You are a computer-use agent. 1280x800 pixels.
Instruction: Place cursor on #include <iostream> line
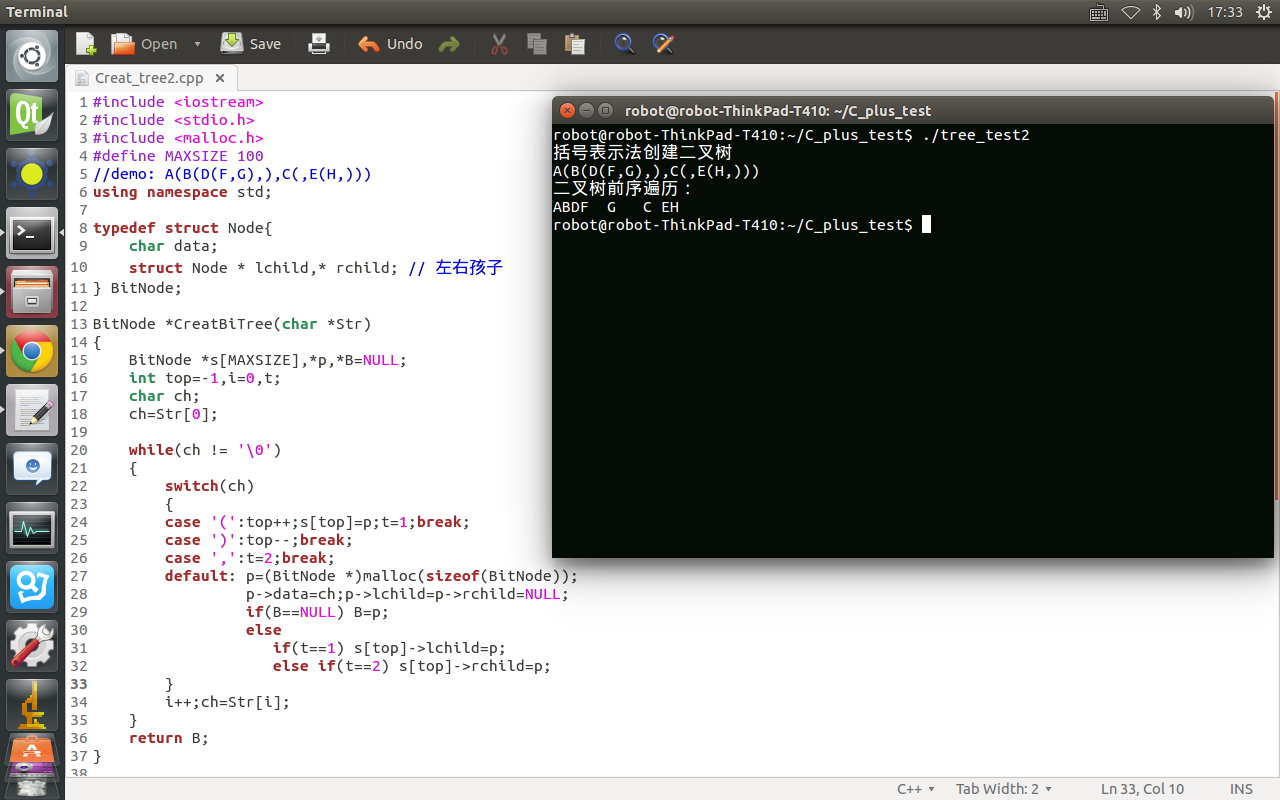pos(178,102)
